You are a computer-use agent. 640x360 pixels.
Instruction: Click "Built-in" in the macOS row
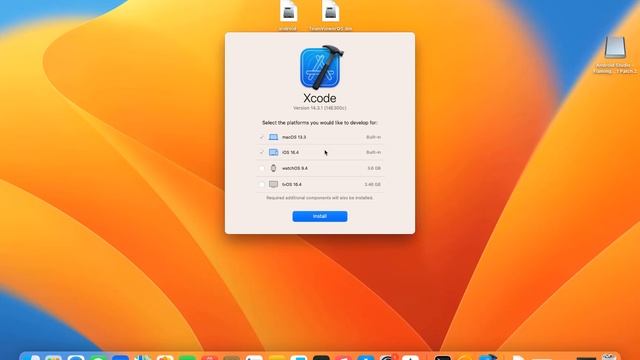pyautogui.click(x=373, y=137)
